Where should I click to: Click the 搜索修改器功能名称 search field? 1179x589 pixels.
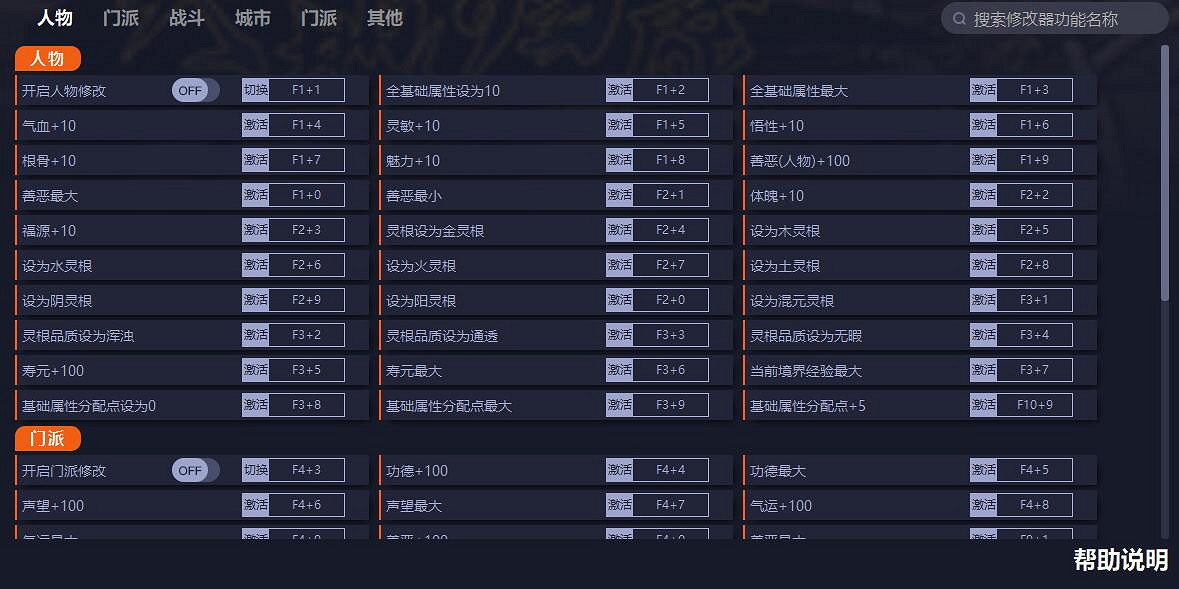[1053, 17]
